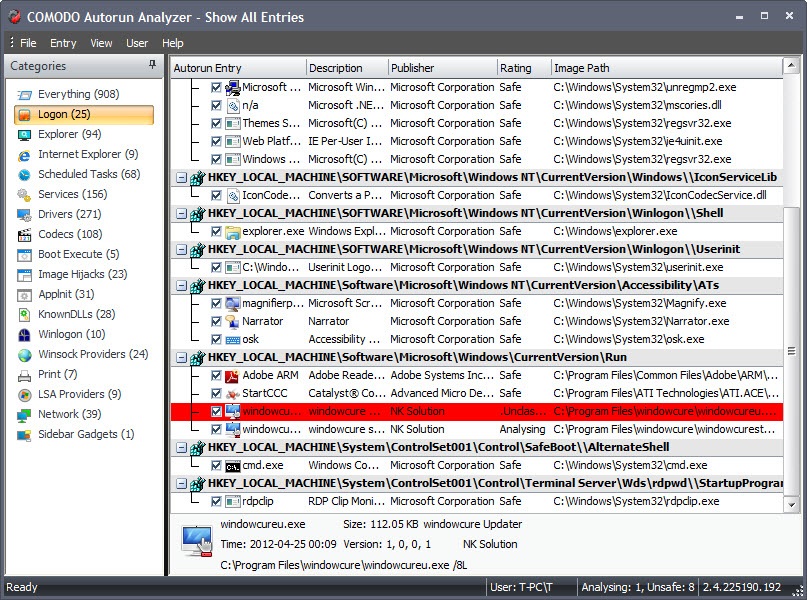
Task: Uncheck the StartCCC entry checkbox
Action: 216,394
